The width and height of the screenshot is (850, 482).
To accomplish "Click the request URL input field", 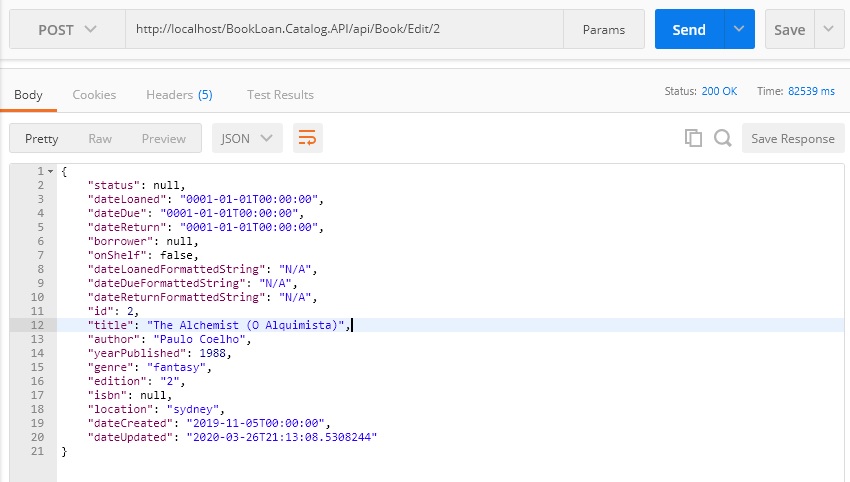I will 344,29.
